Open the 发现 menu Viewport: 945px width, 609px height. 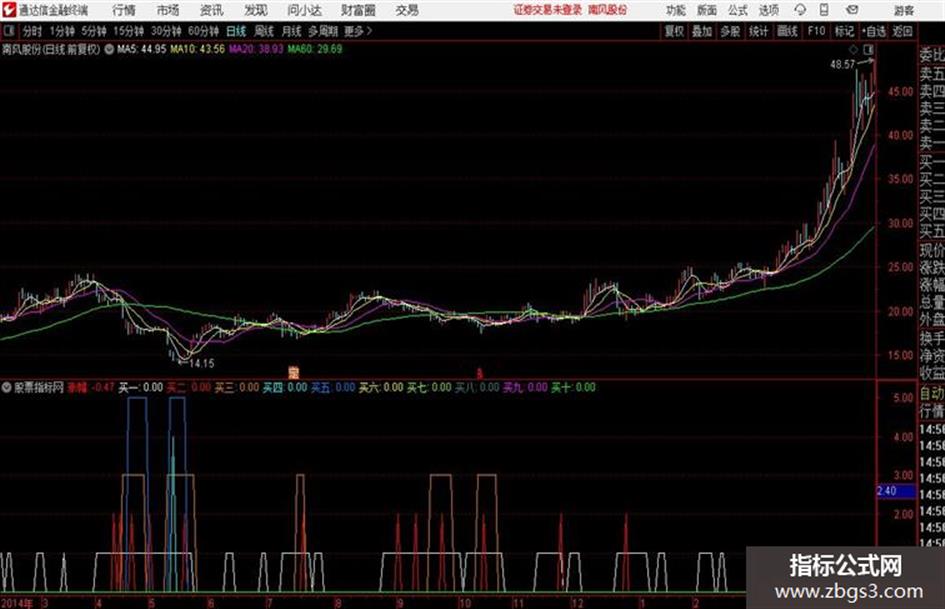(256, 10)
